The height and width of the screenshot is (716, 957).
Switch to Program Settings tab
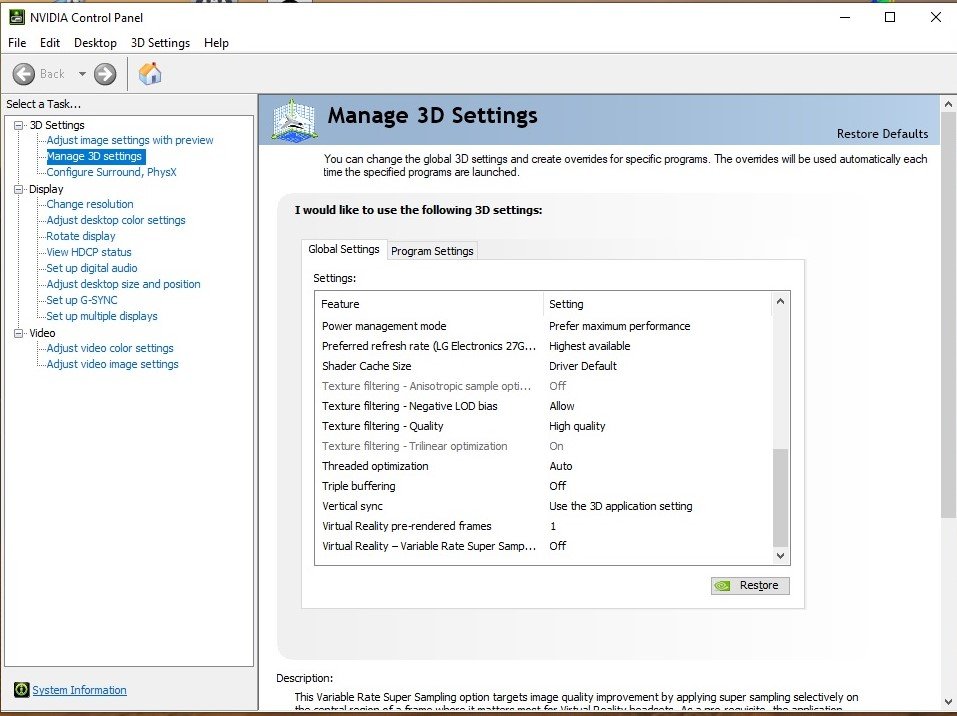coord(432,251)
